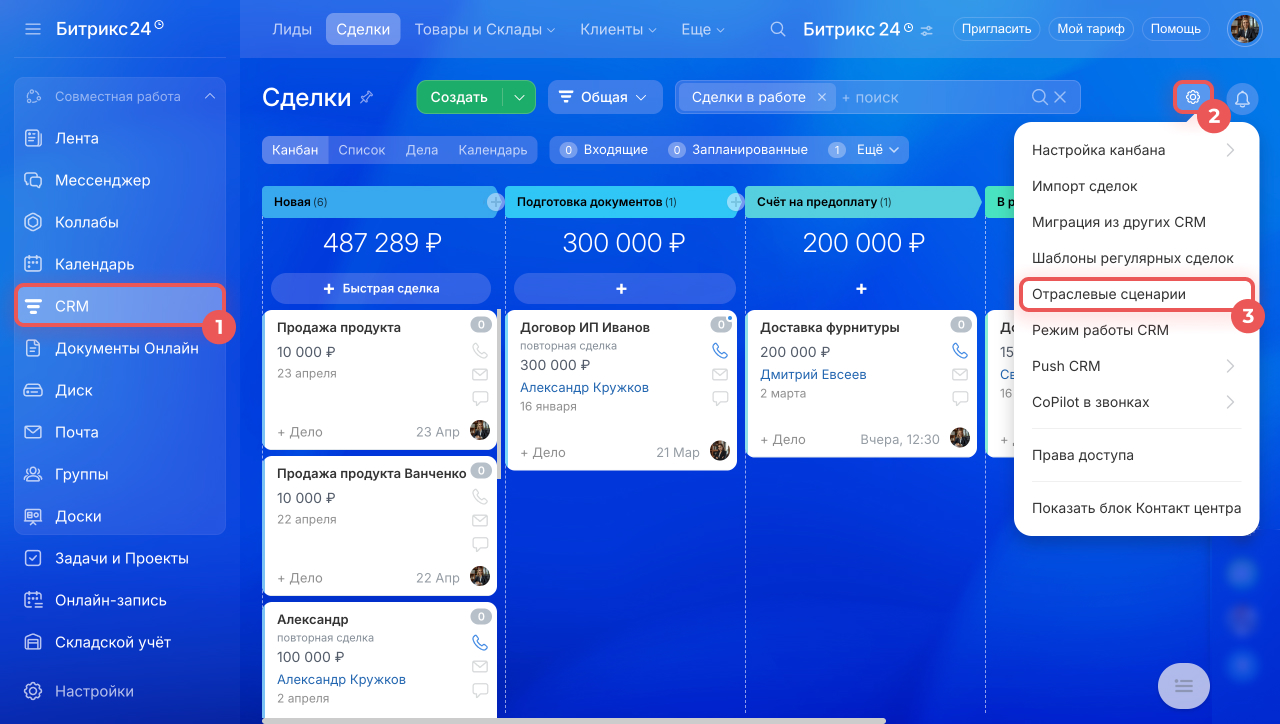Image resolution: width=1280 pixels, height=724 pixels.
Task: Click Пригласить button
Action: click(x=996, y=29)
